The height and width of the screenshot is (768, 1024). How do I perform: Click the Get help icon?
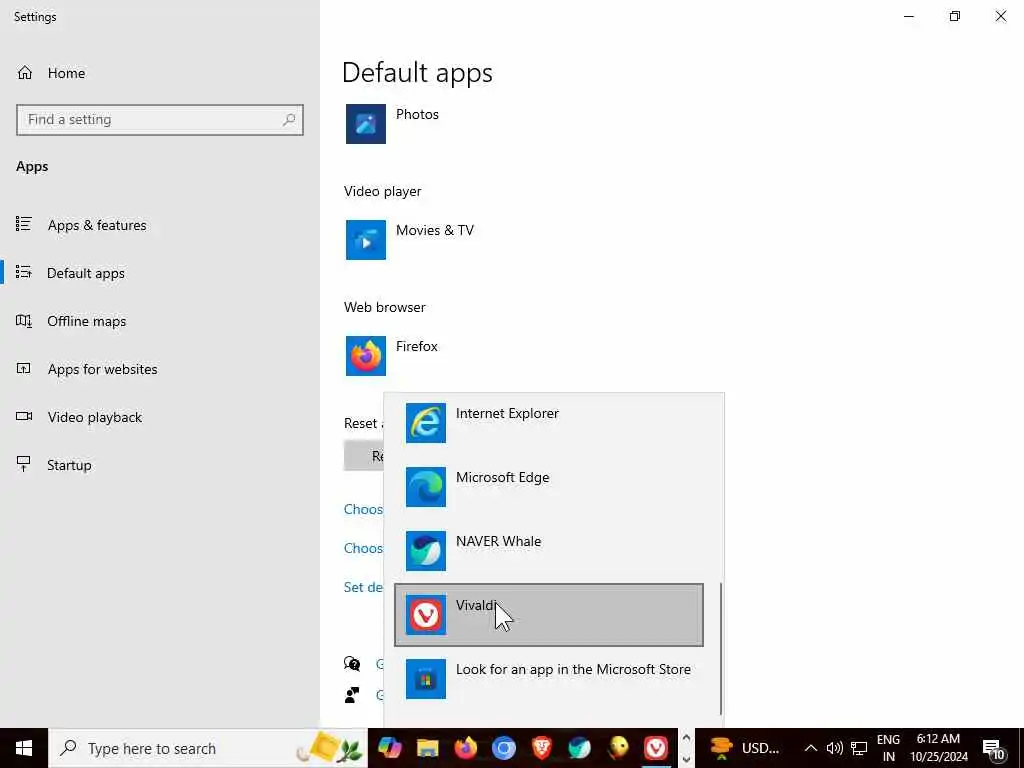[352, 664]
